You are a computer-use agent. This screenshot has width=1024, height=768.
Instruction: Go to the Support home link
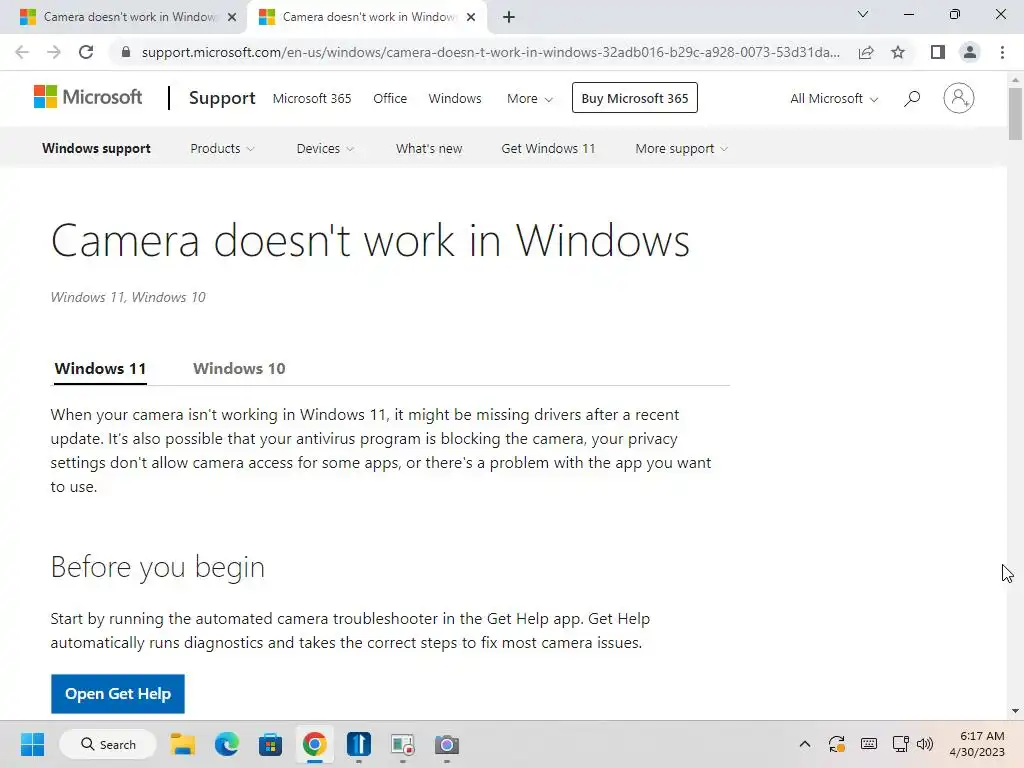(x=222, y=98)
